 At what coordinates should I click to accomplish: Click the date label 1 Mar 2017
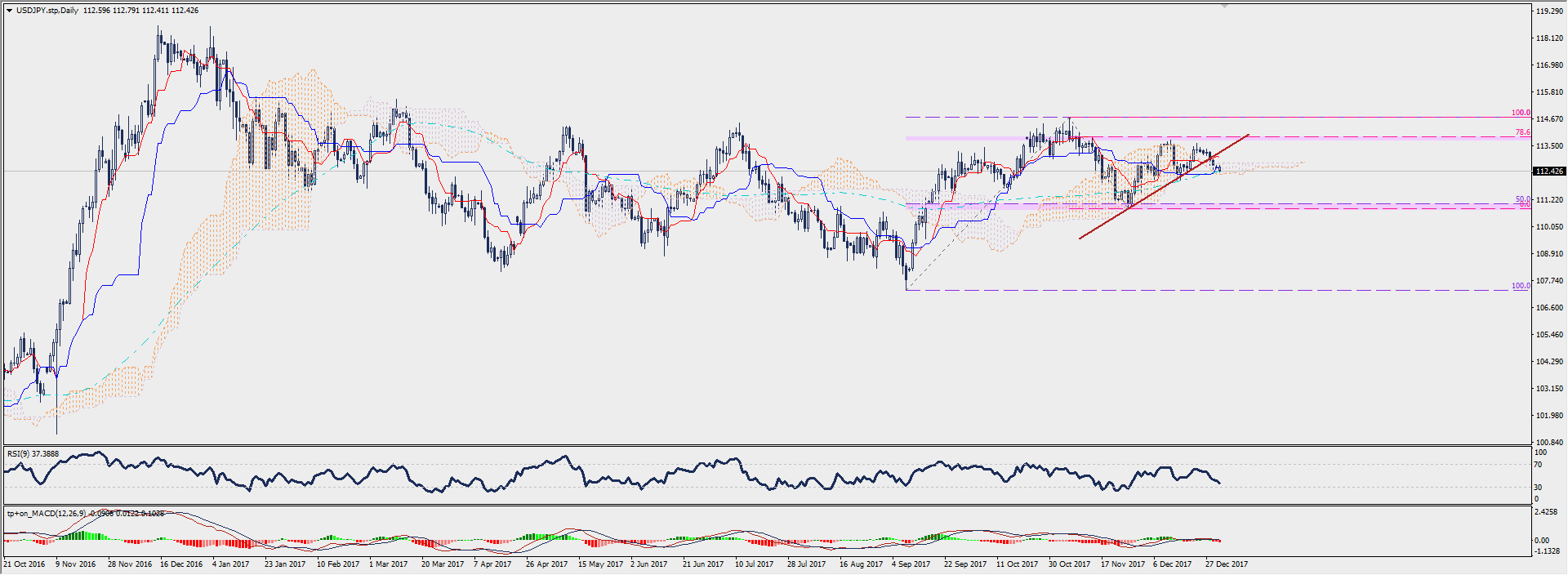[x=388, y=564]
